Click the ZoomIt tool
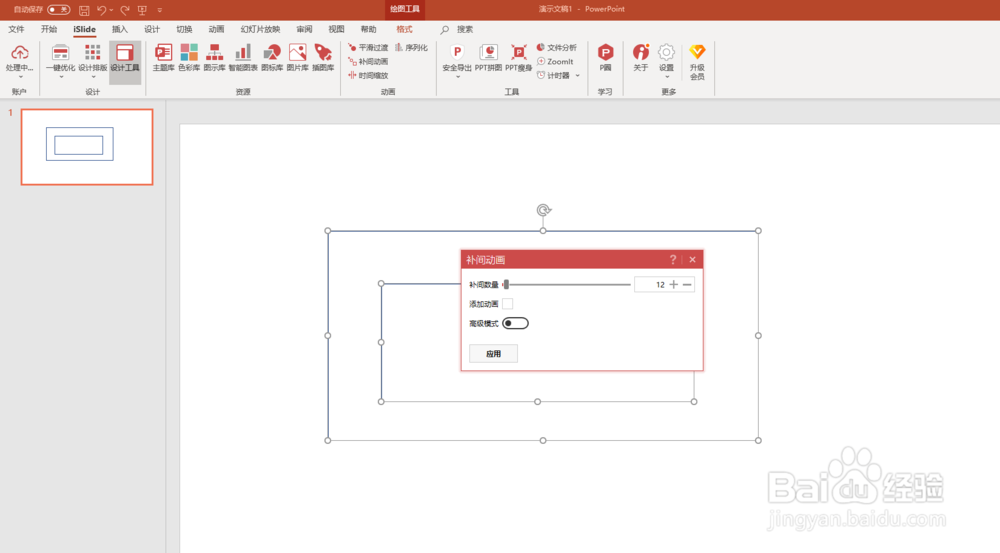Image resolution: width=1000 pixels, height=553 pixels. tap(555, 62)
